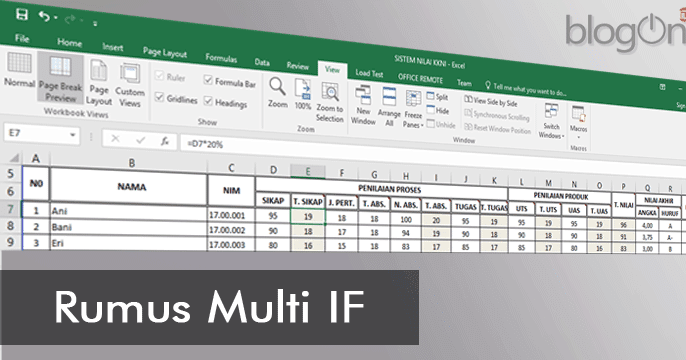Click the Unhide window button
This screenshot has height=360, width=686.
441,124
